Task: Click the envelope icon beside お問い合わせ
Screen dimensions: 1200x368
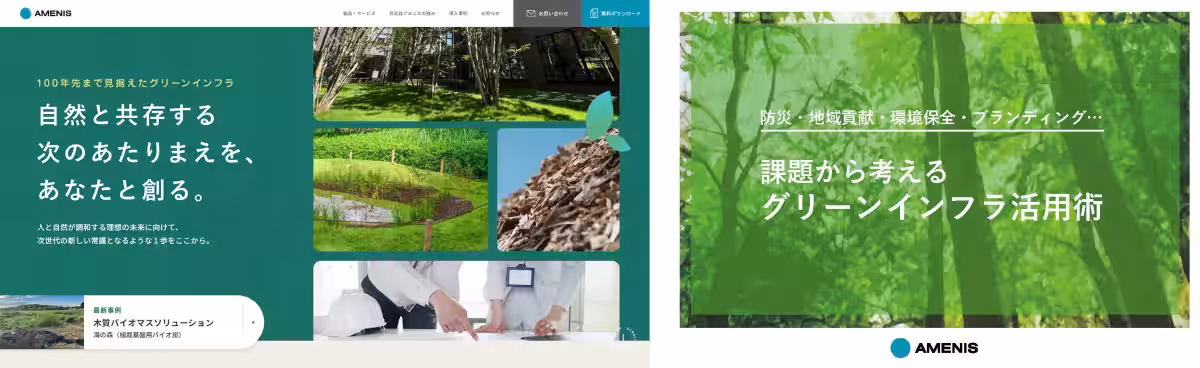Action: click(x=531, y=14)
